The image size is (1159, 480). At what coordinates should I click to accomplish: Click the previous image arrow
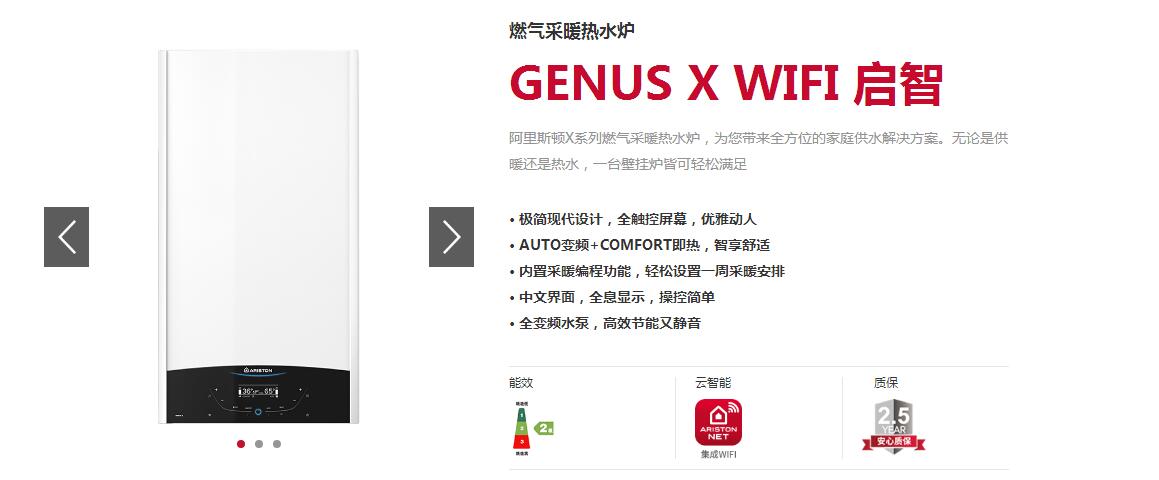tap(67, 237)
